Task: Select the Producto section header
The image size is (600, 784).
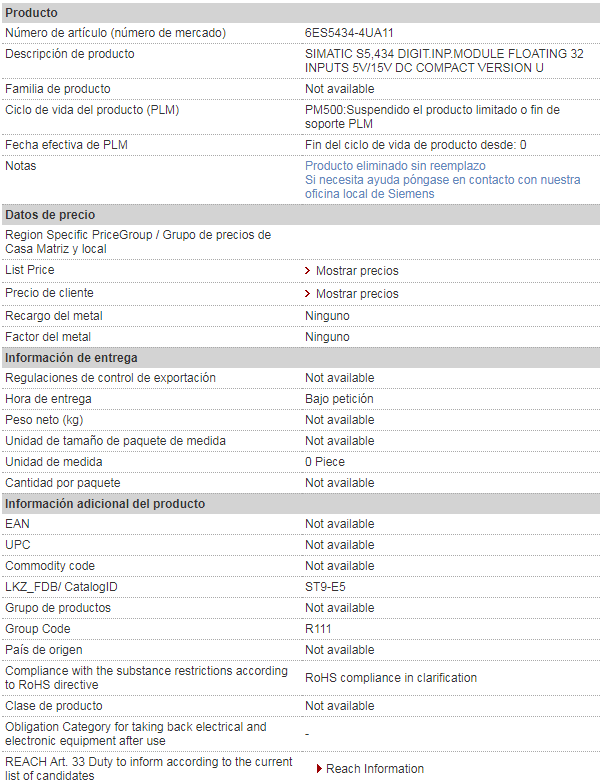Action: click(300, 12)
